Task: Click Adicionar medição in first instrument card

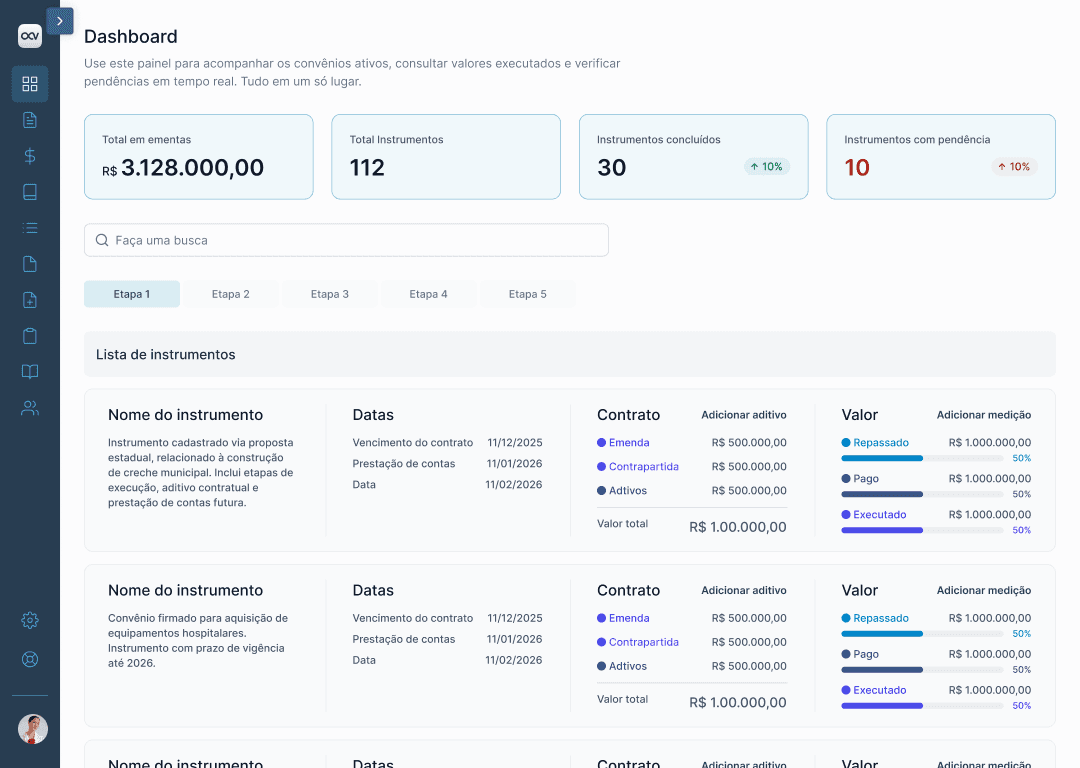Action: click(x=984, y=415)
